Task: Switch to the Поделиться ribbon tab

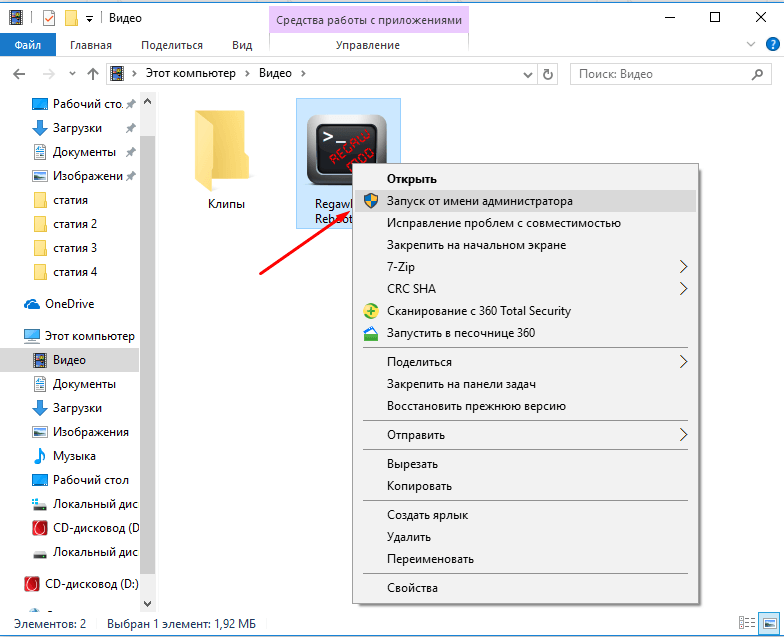Action: 172,45
